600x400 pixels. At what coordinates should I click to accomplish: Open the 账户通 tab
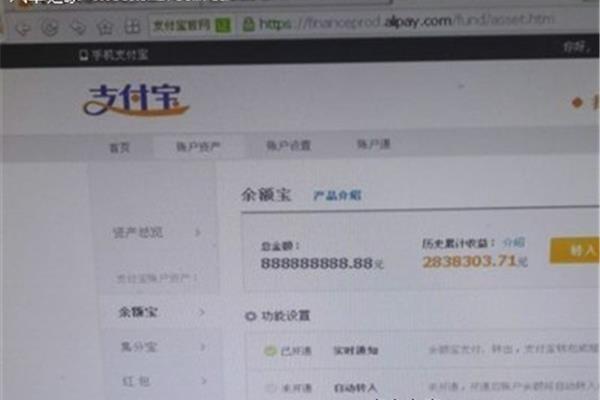click(x=373, y=144)
